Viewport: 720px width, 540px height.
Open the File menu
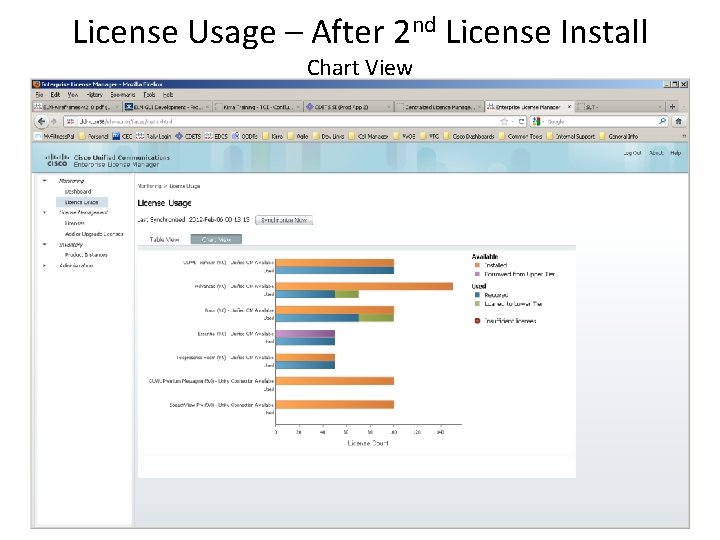39,95
